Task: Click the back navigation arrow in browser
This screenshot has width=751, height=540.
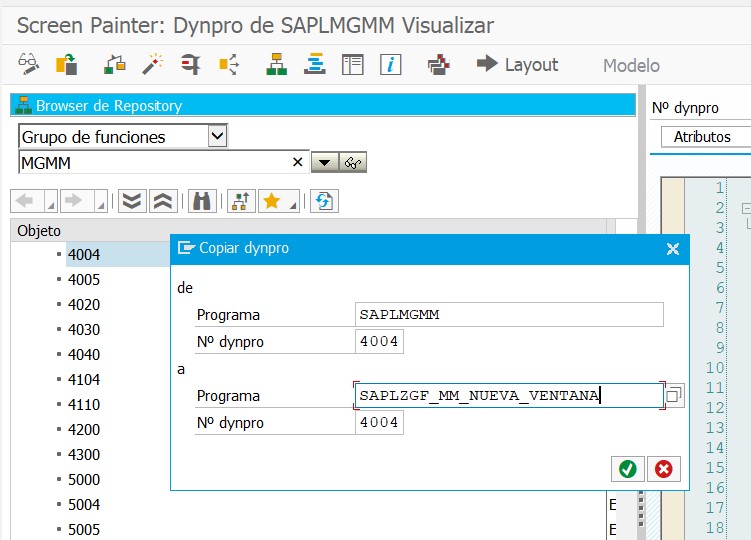Action: click(x=26, y=201)
